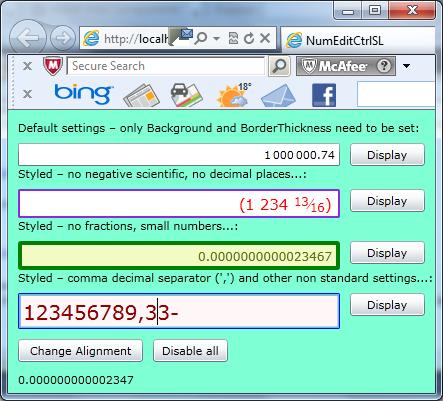Screen dimensions: 443x401
Task: Click Display next to the 1 000 000.74 field
Action: [387, 155]
